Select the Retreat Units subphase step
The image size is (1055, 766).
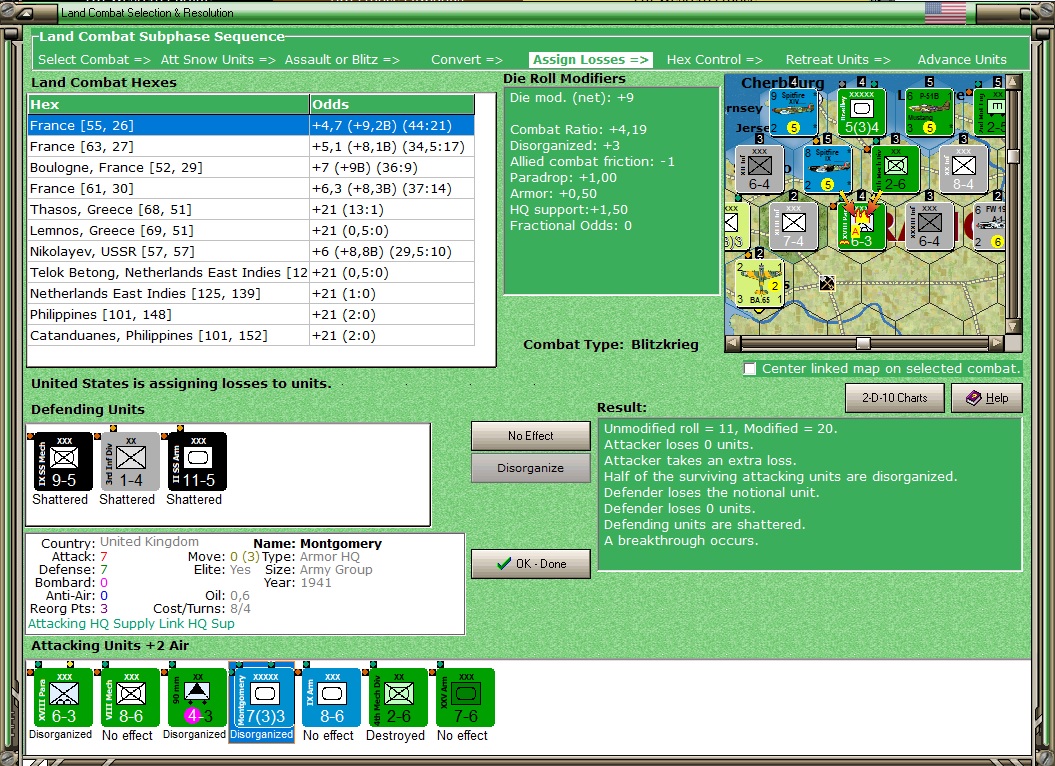coord(838,59)
